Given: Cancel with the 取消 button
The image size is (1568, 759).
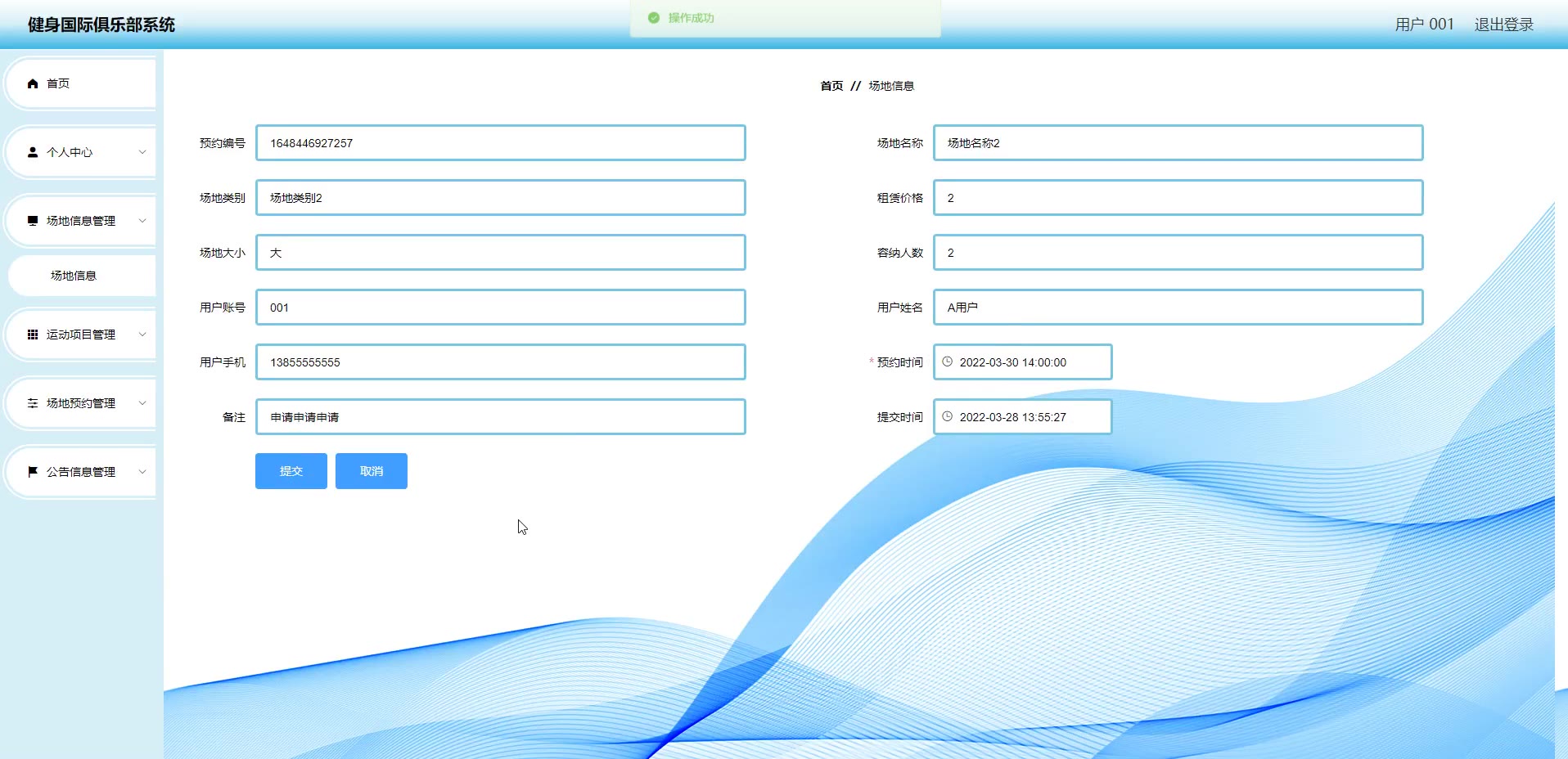Looking at the screenshot, I should pos(372,471).
